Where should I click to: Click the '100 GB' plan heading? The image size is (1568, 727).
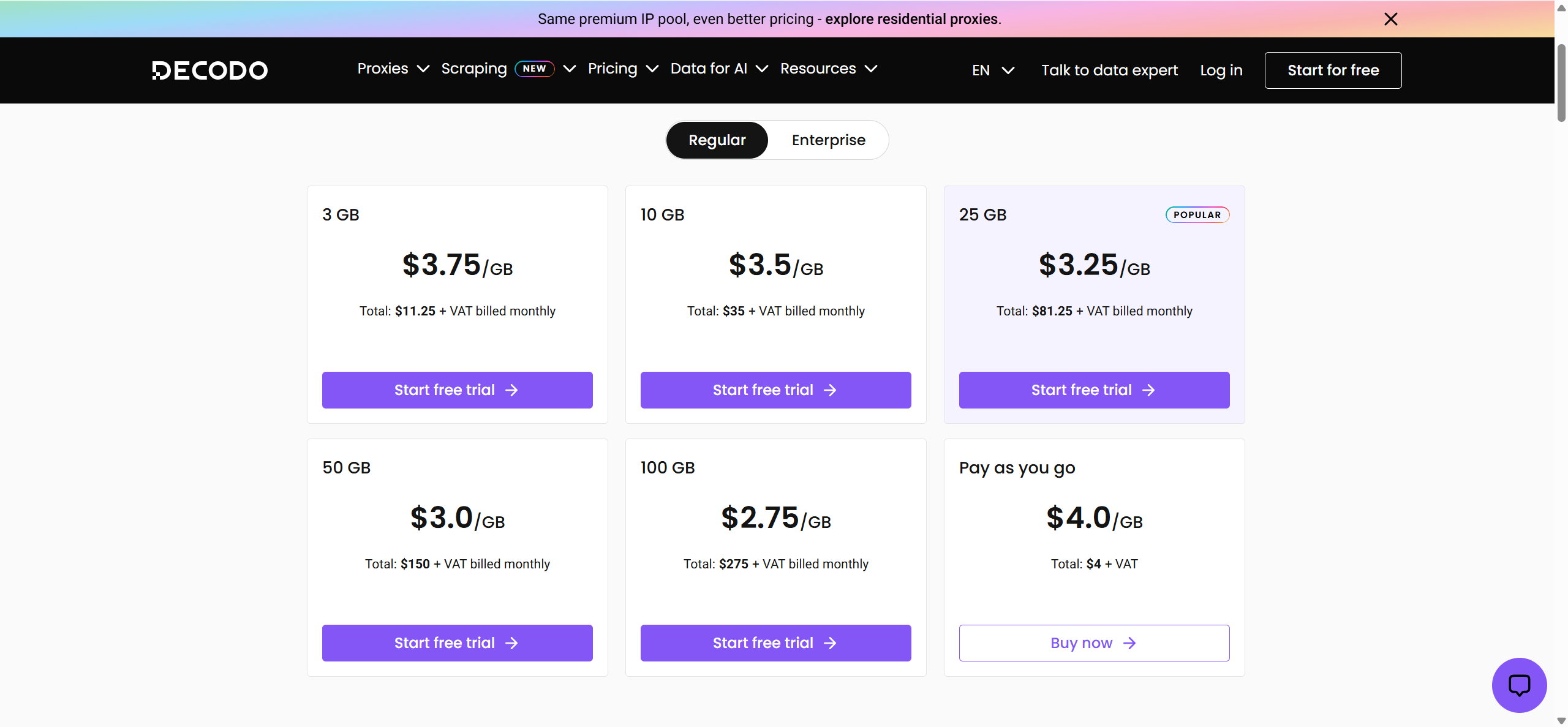coord(667,468)
